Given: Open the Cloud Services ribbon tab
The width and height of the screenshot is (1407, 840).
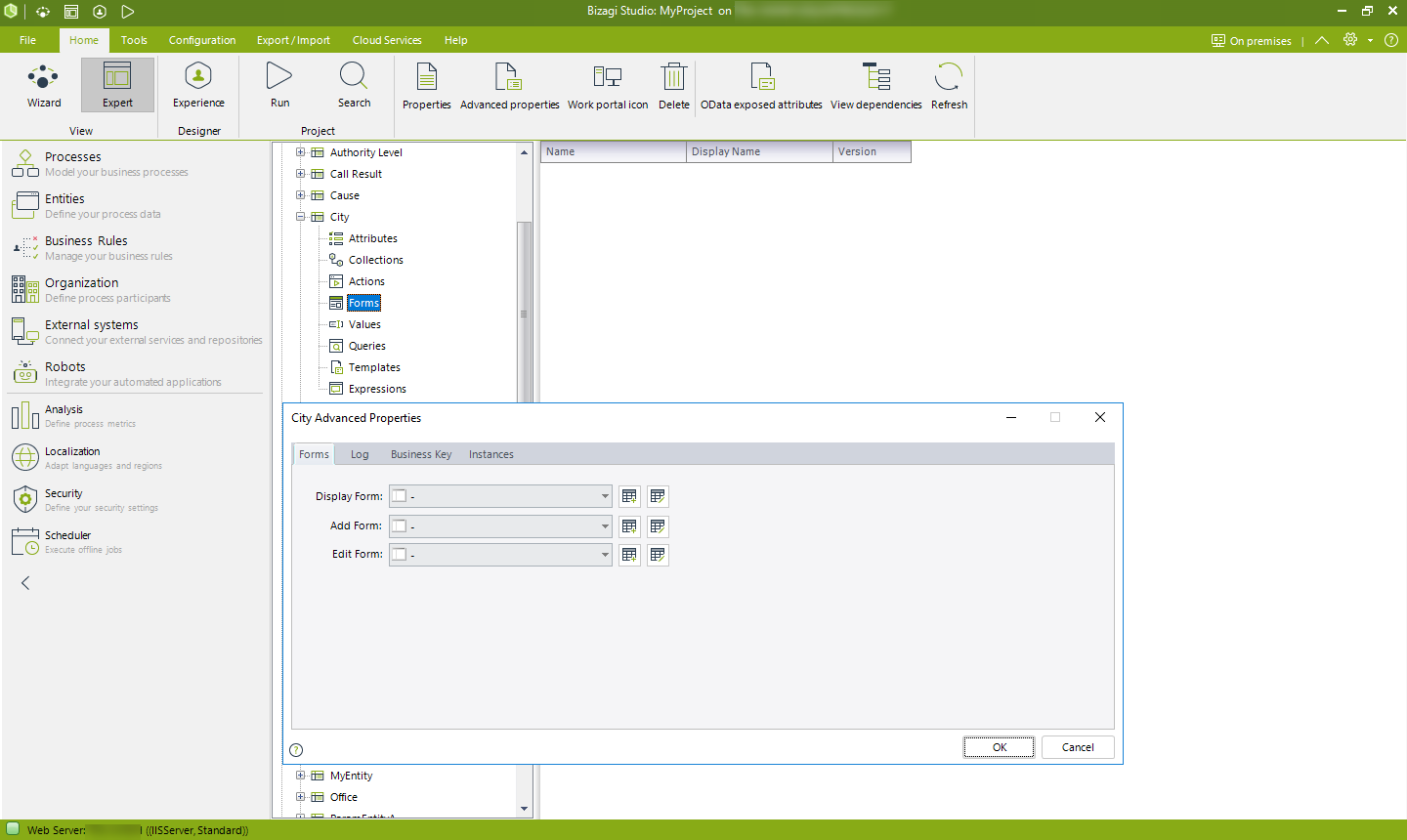Looking at the screenshot, I should pyautogui.click(x=387, y=40).
